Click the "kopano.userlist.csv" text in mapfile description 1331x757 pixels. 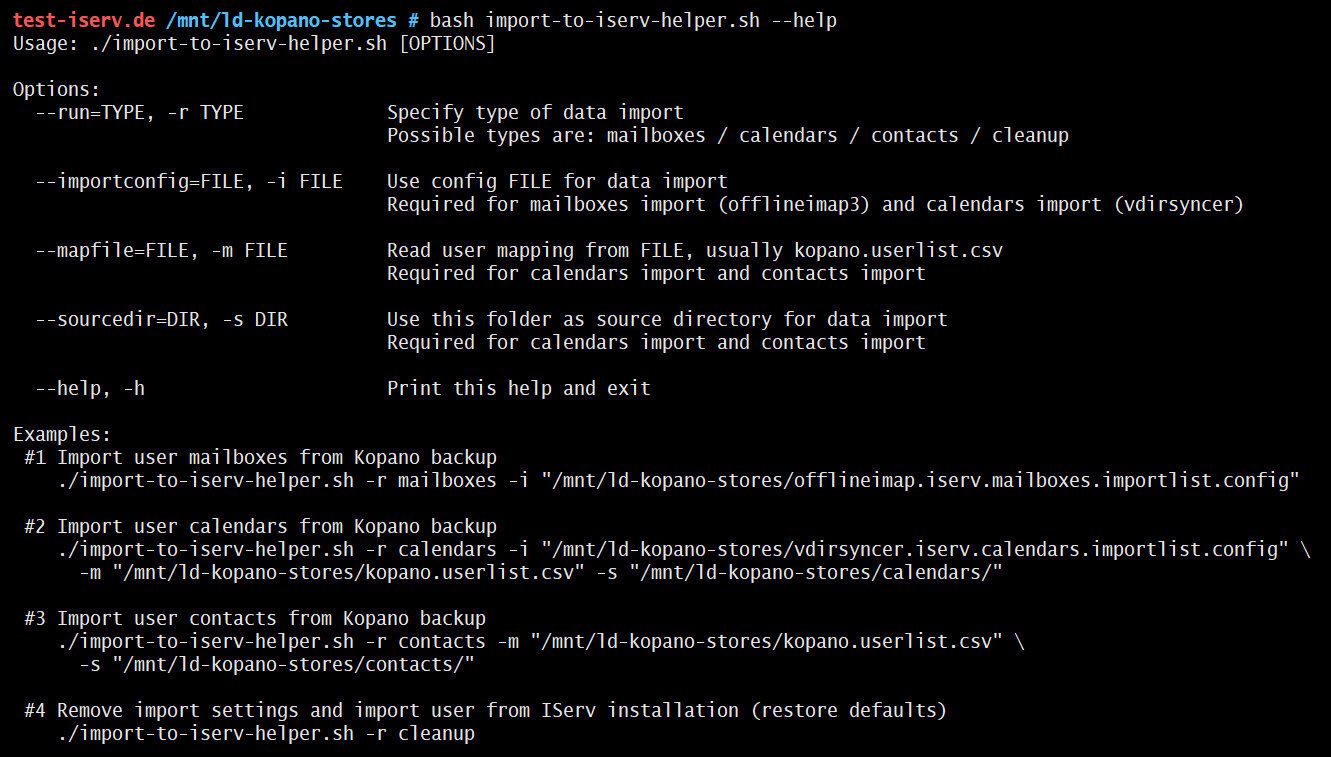[898, 251]
